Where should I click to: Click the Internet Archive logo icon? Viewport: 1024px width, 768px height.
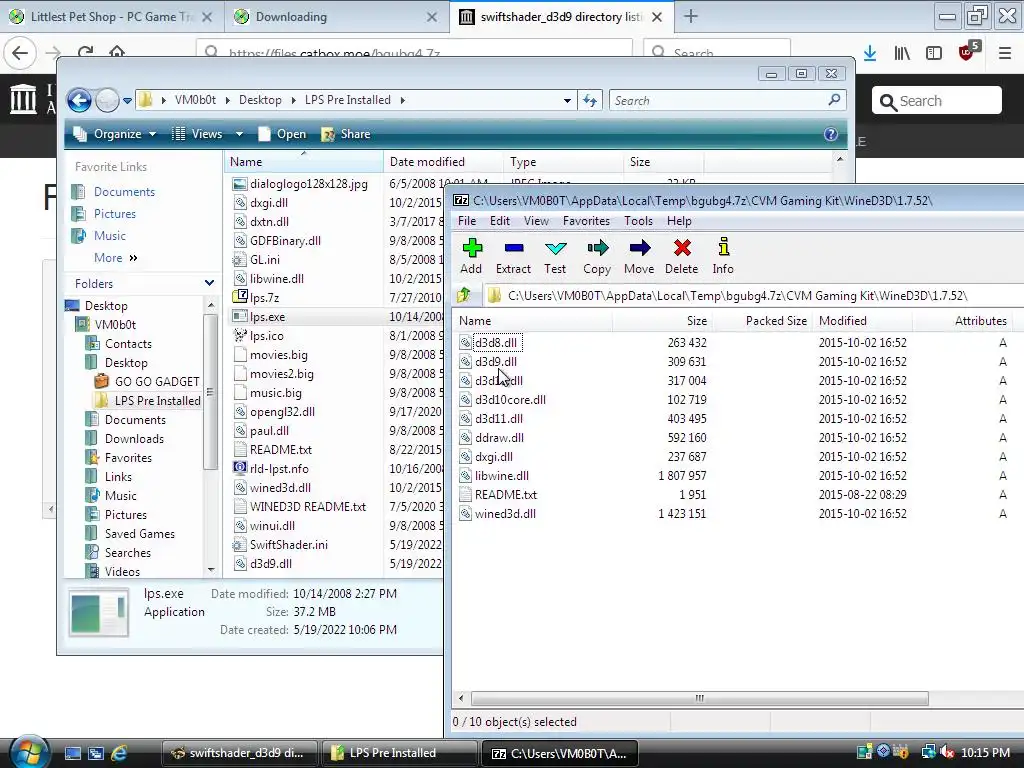coord(24,99)
